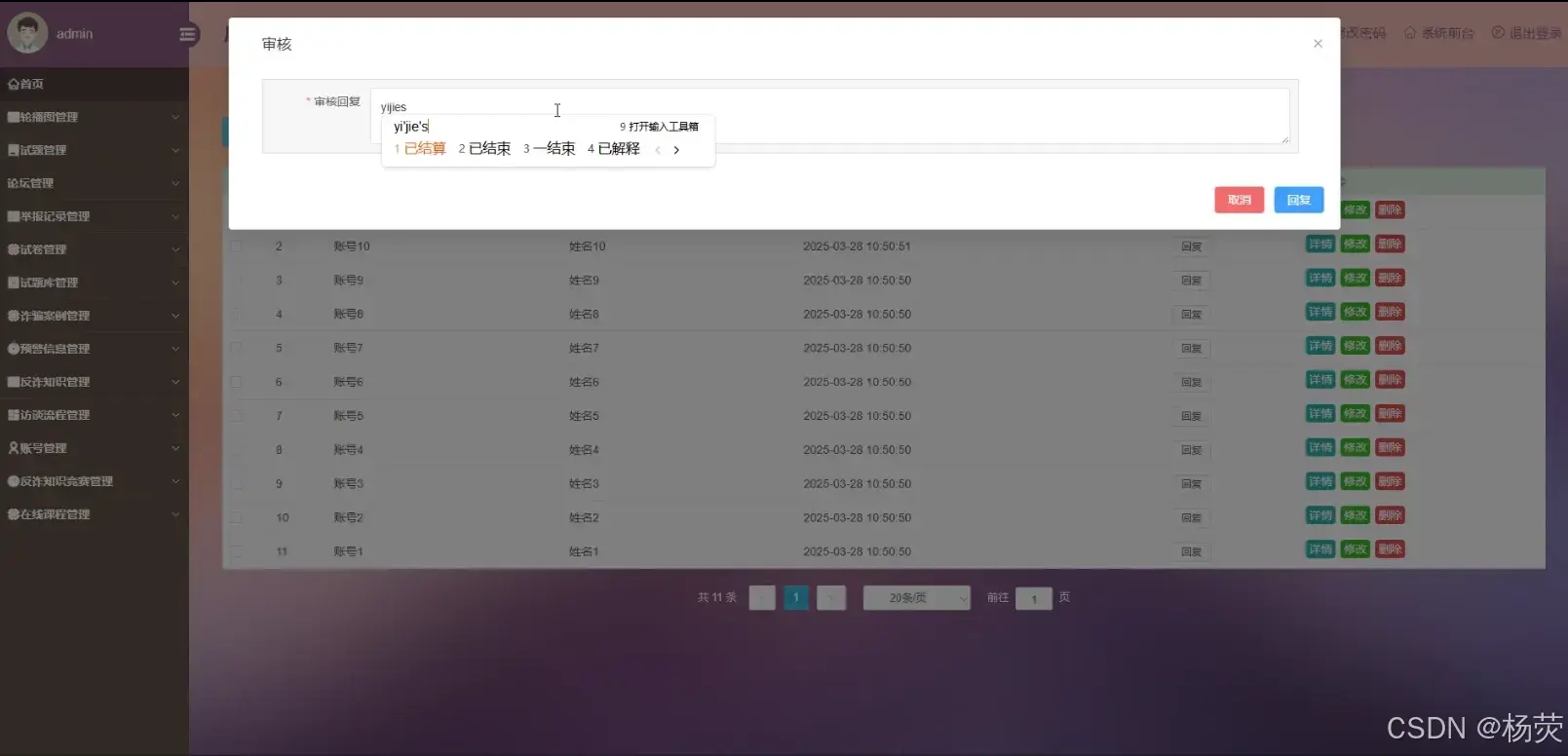Viewport: 1568px width, 756px height.
Task: Click 详情 button in 账号9 row
Action: tap(1320, 278)
